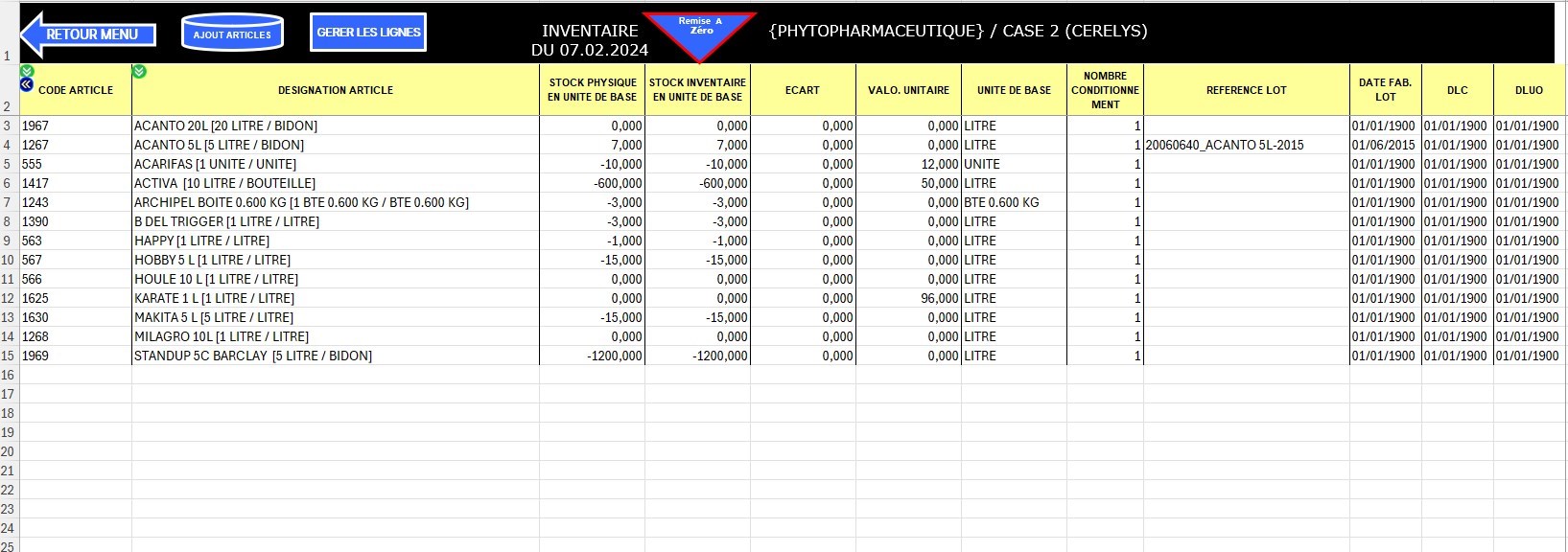Click the AJOUT ARTICLES cylinder button
Image resolution: width=1568 pixels, height=552 pixels.
232,34
